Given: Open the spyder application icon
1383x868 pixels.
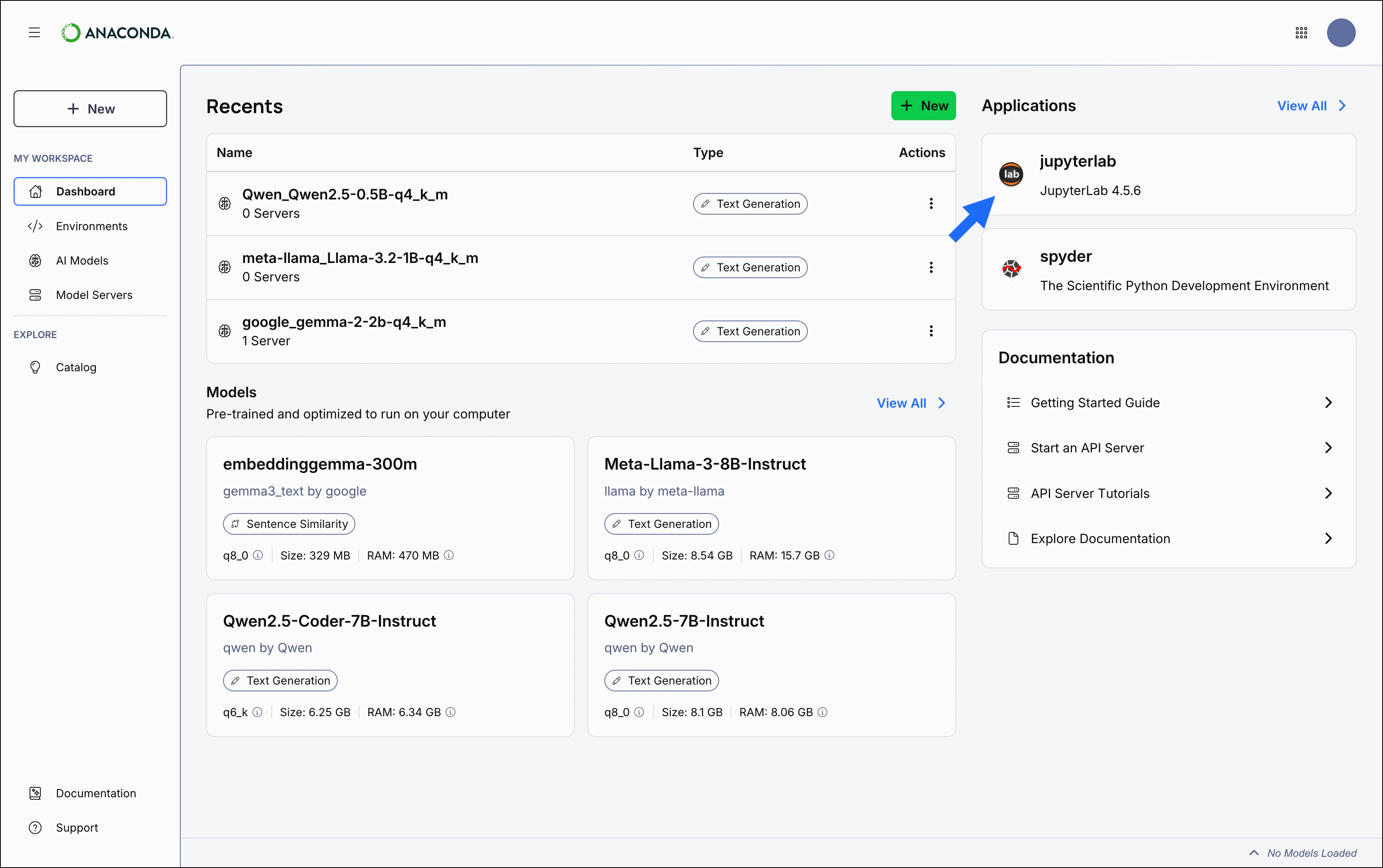Looking at the screenshot, I should coord(1011,269).
